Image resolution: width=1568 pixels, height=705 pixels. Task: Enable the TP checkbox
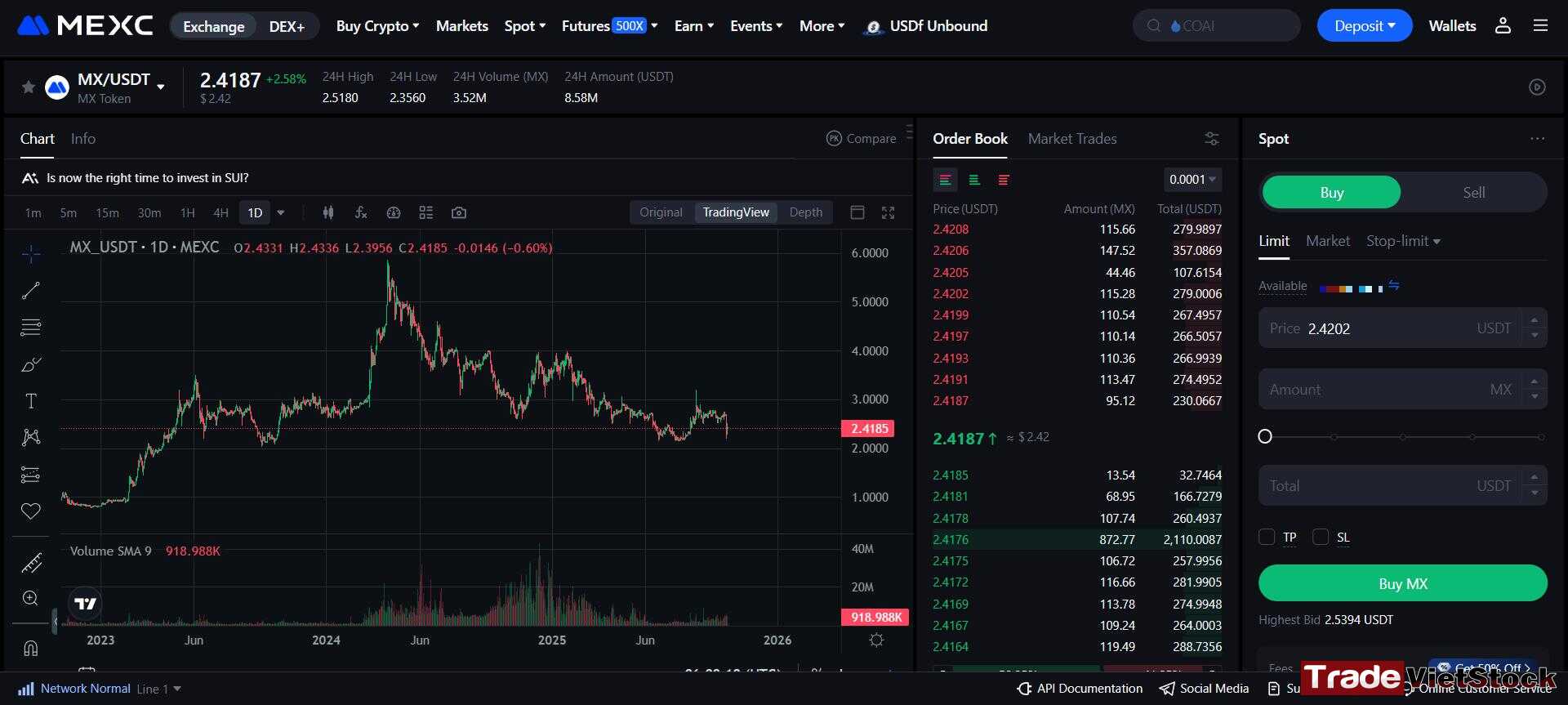point(1267,537)
